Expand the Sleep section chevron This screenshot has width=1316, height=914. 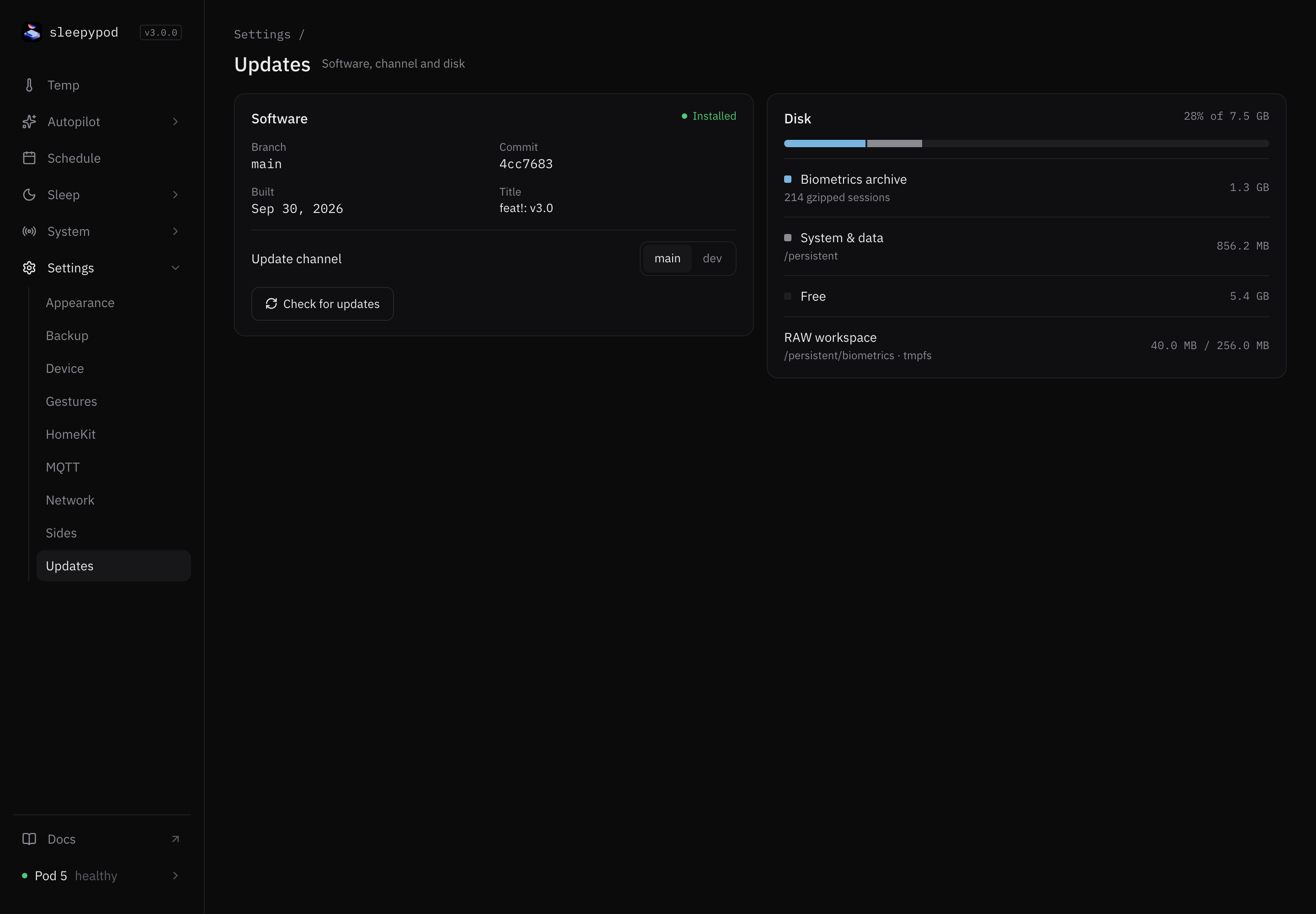pyautogui.click(x=175, y=195)
